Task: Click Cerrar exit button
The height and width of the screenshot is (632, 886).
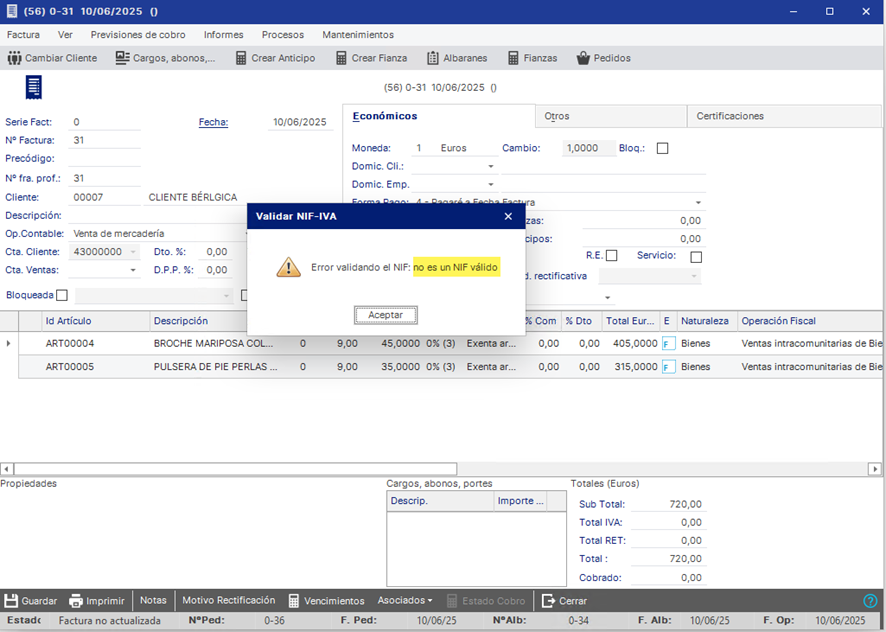Action: (x=564, y=600)
